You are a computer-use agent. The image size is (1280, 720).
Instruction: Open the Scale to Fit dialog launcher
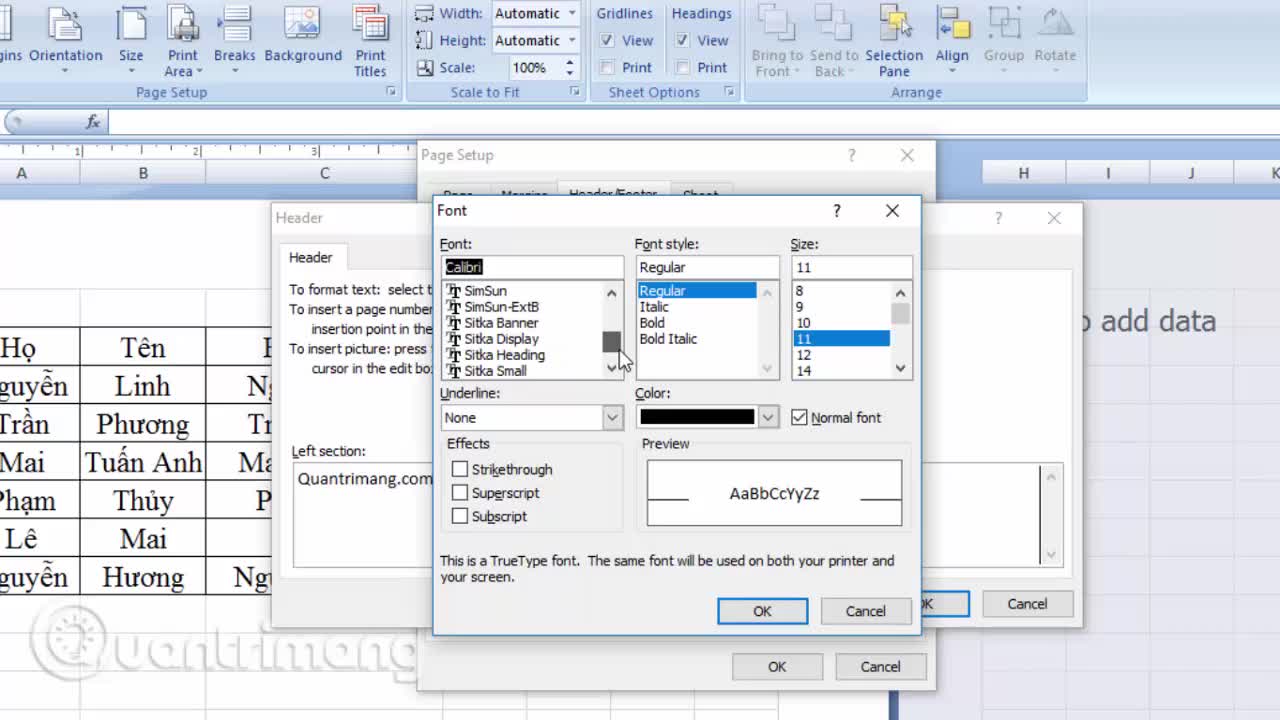(x=575, y=92)
